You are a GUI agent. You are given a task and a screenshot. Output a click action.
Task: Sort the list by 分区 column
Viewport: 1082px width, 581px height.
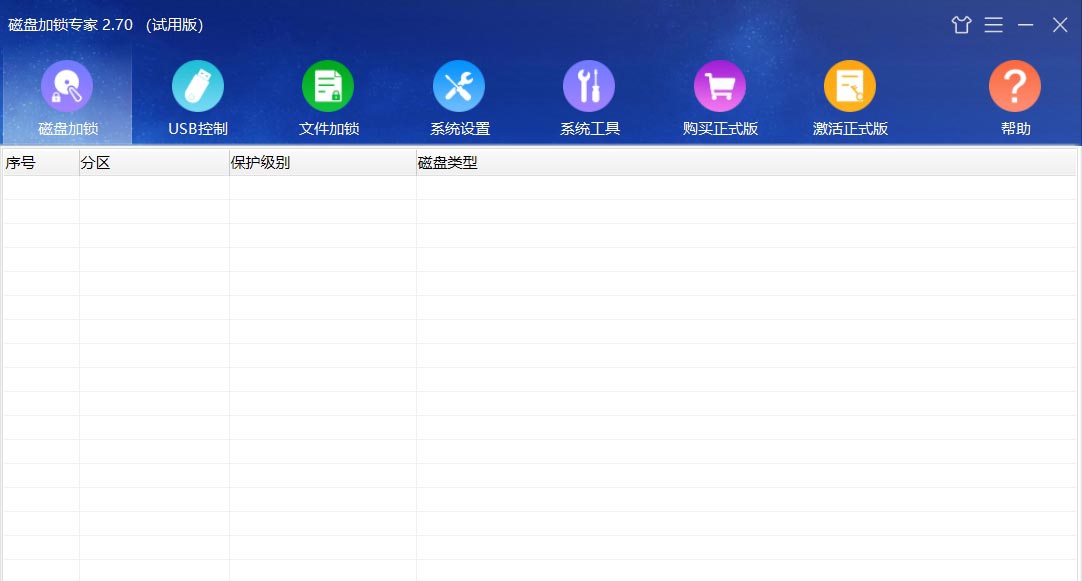[152, 161]
